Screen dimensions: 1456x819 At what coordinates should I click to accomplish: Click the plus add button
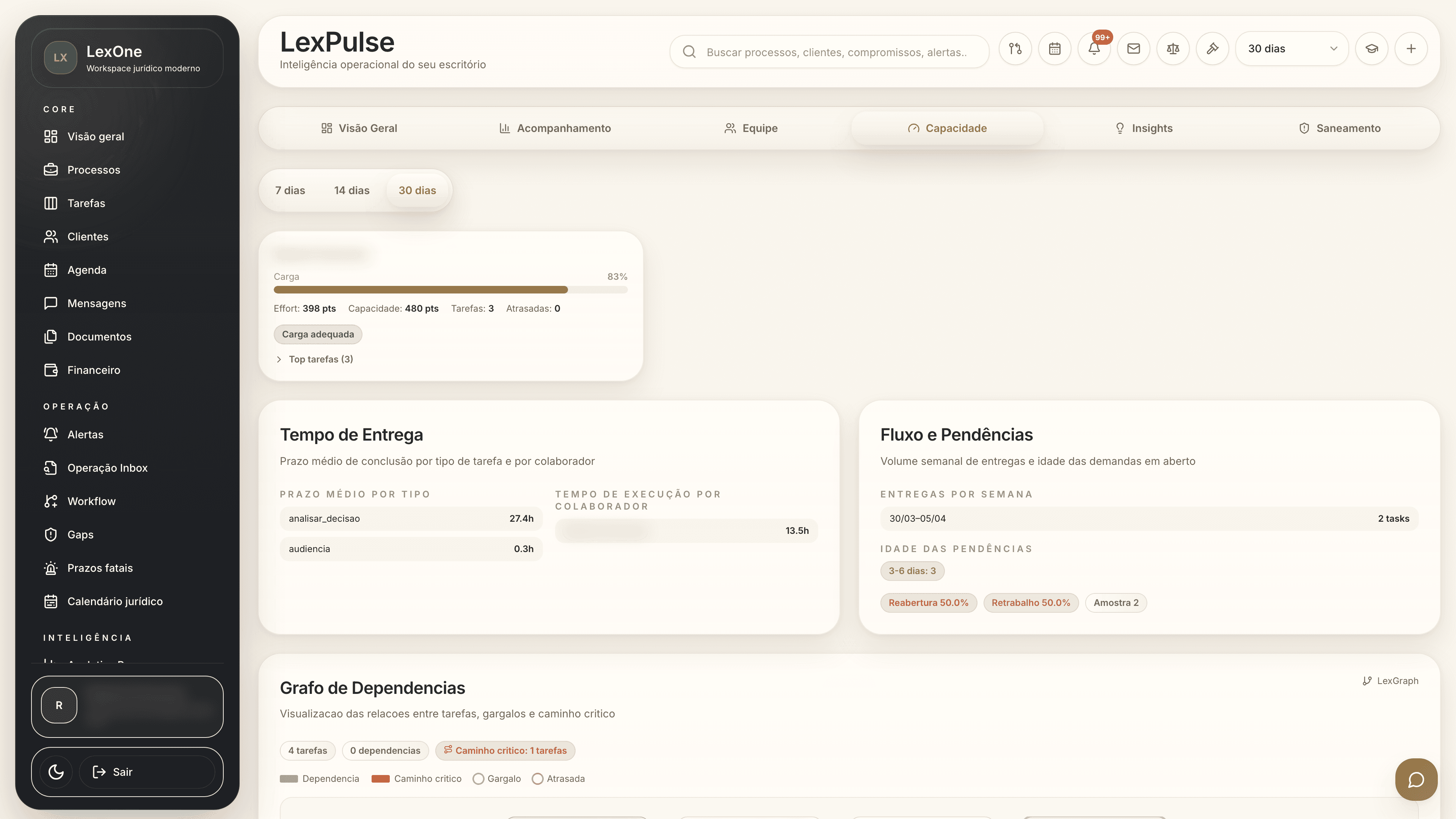click(x=1411, y=49)
